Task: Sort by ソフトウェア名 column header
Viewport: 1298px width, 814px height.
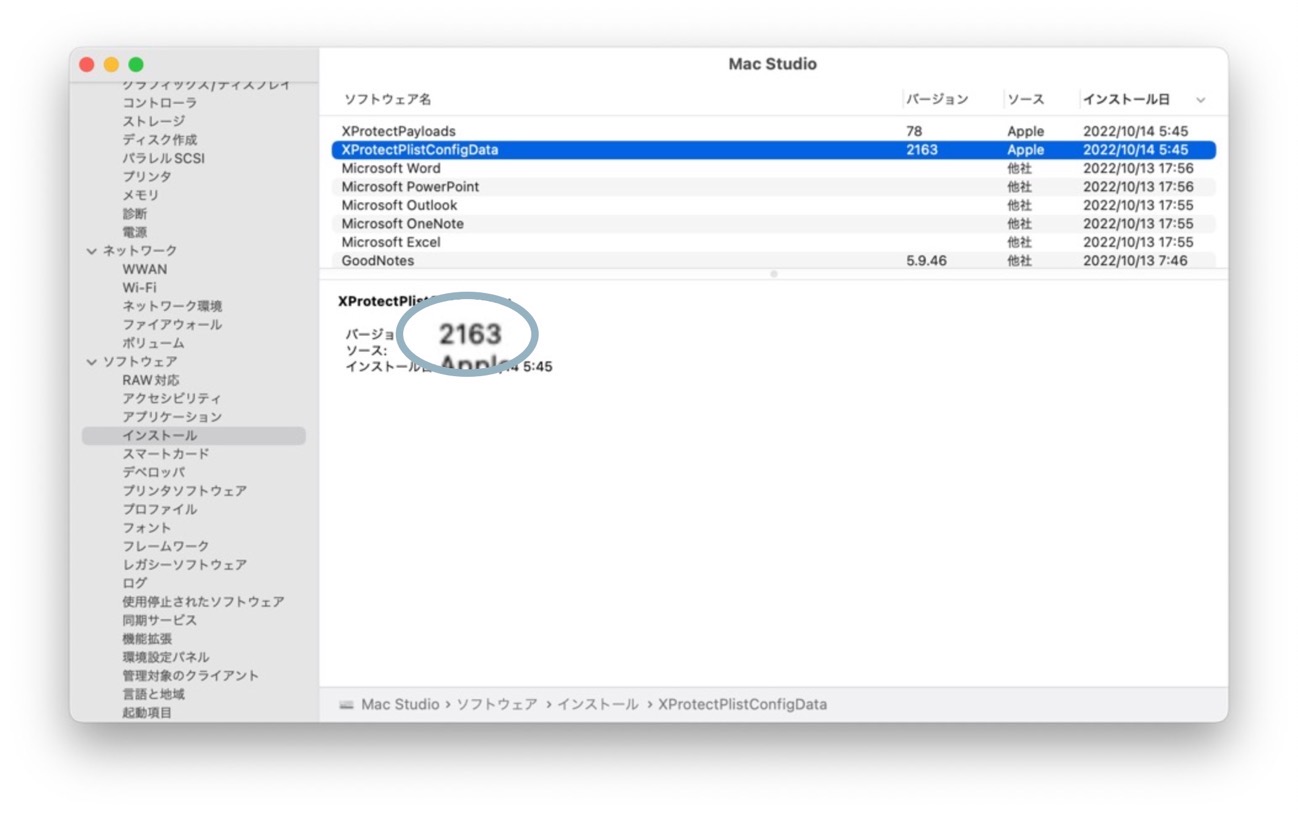Action: (388, 100)
